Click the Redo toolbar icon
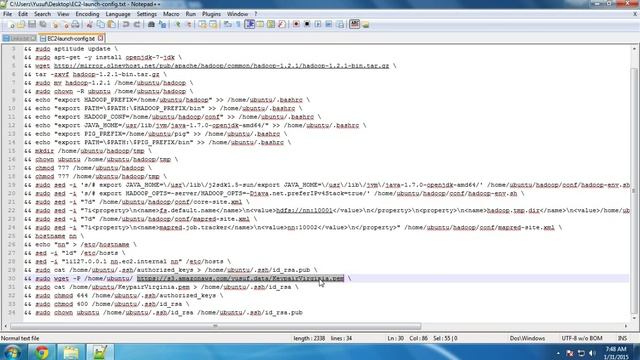This screenshot has height=360, width=640. click(137, 24)
